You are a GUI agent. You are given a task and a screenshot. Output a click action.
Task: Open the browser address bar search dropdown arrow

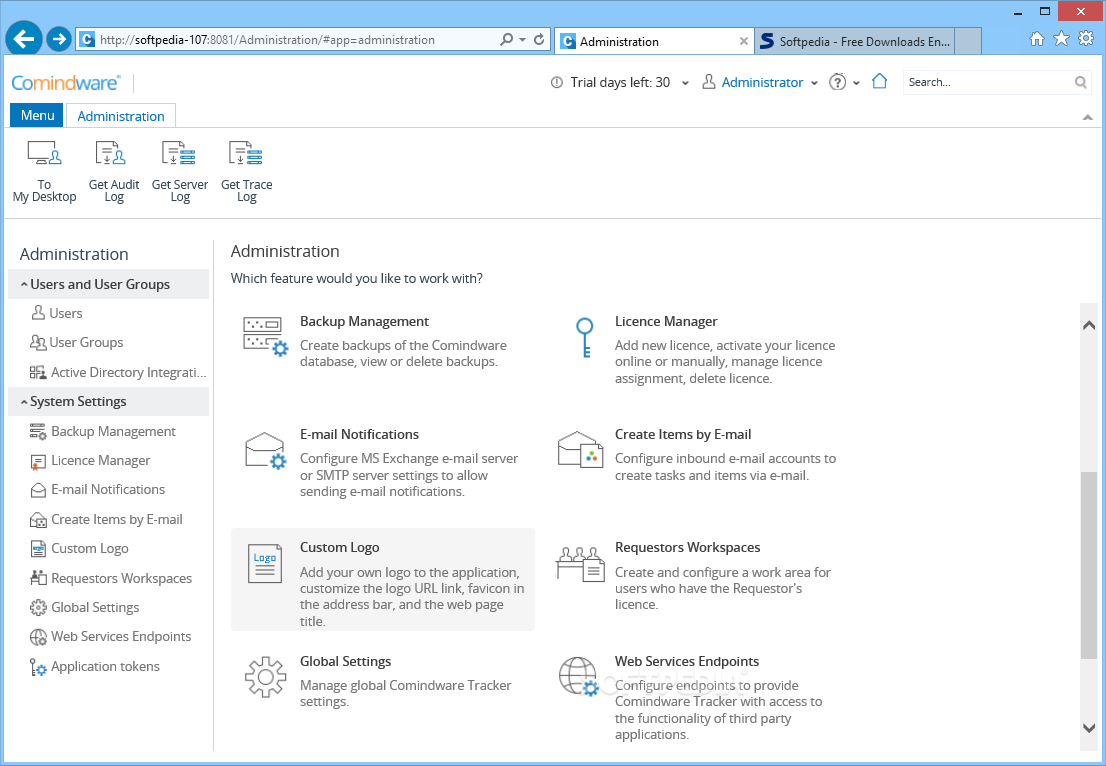coord(523,40)
